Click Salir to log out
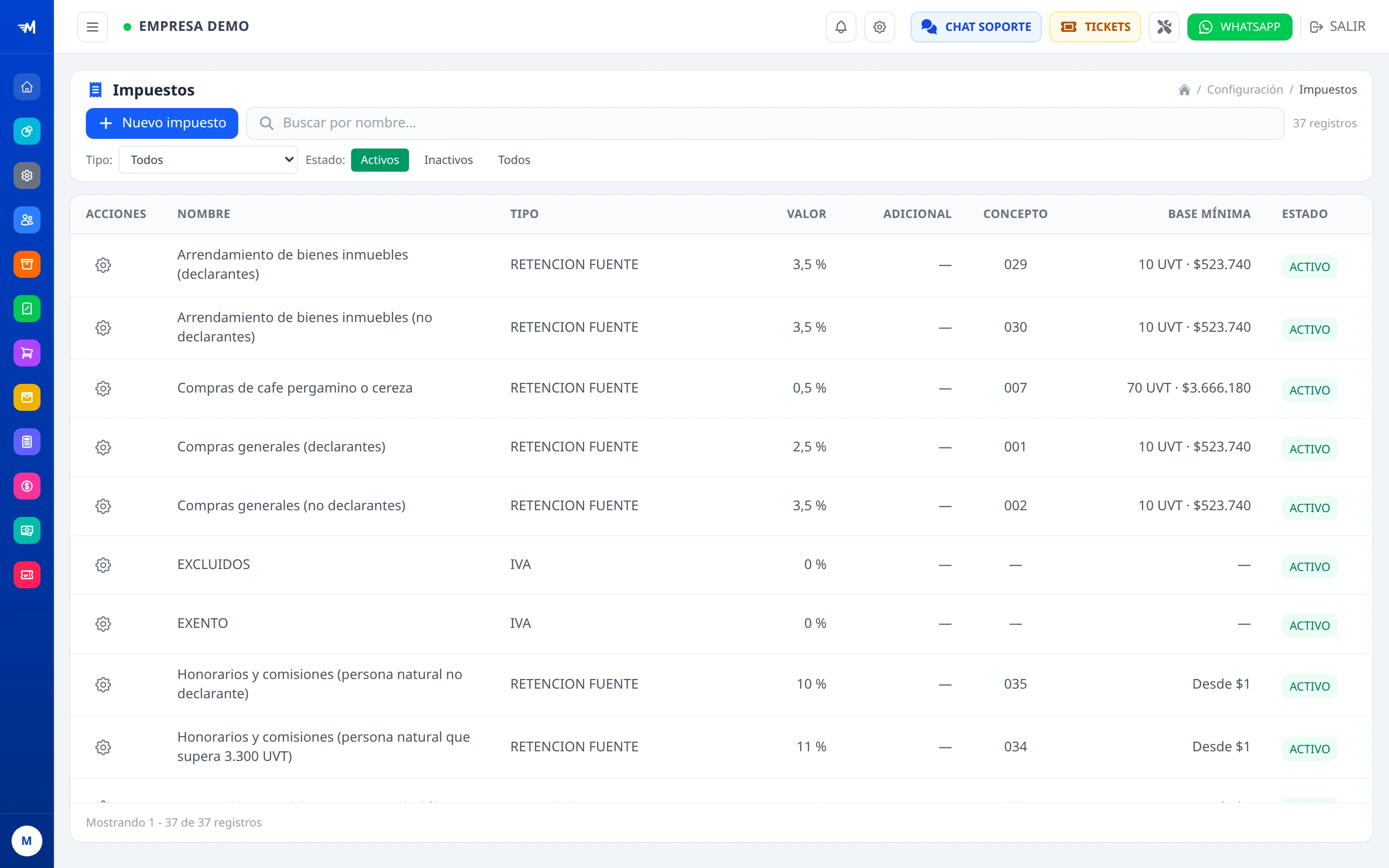Viewport: 1389px width, 868px height. point(1338,27)
